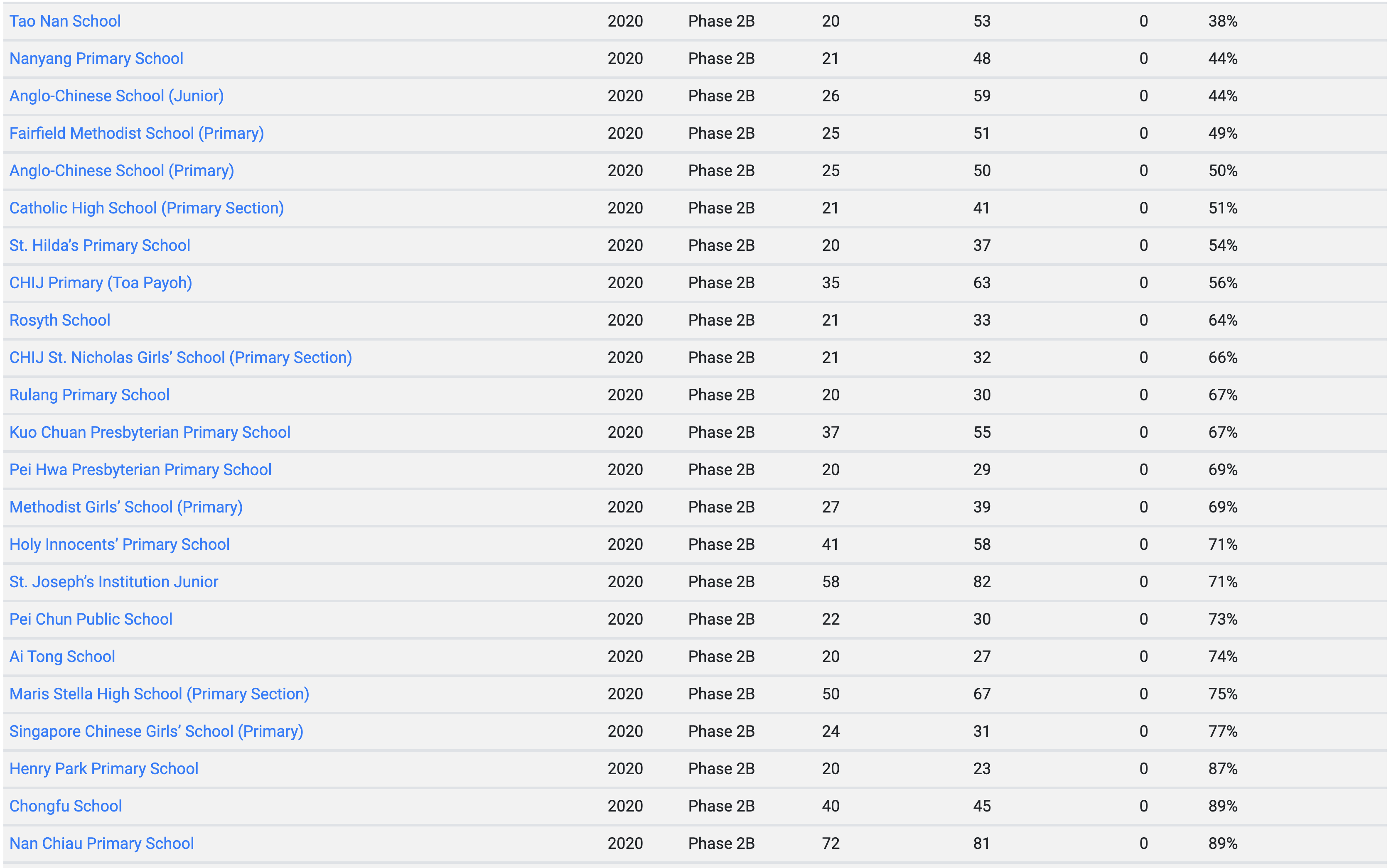Select Pei Chun Public School link

point(91,619)
